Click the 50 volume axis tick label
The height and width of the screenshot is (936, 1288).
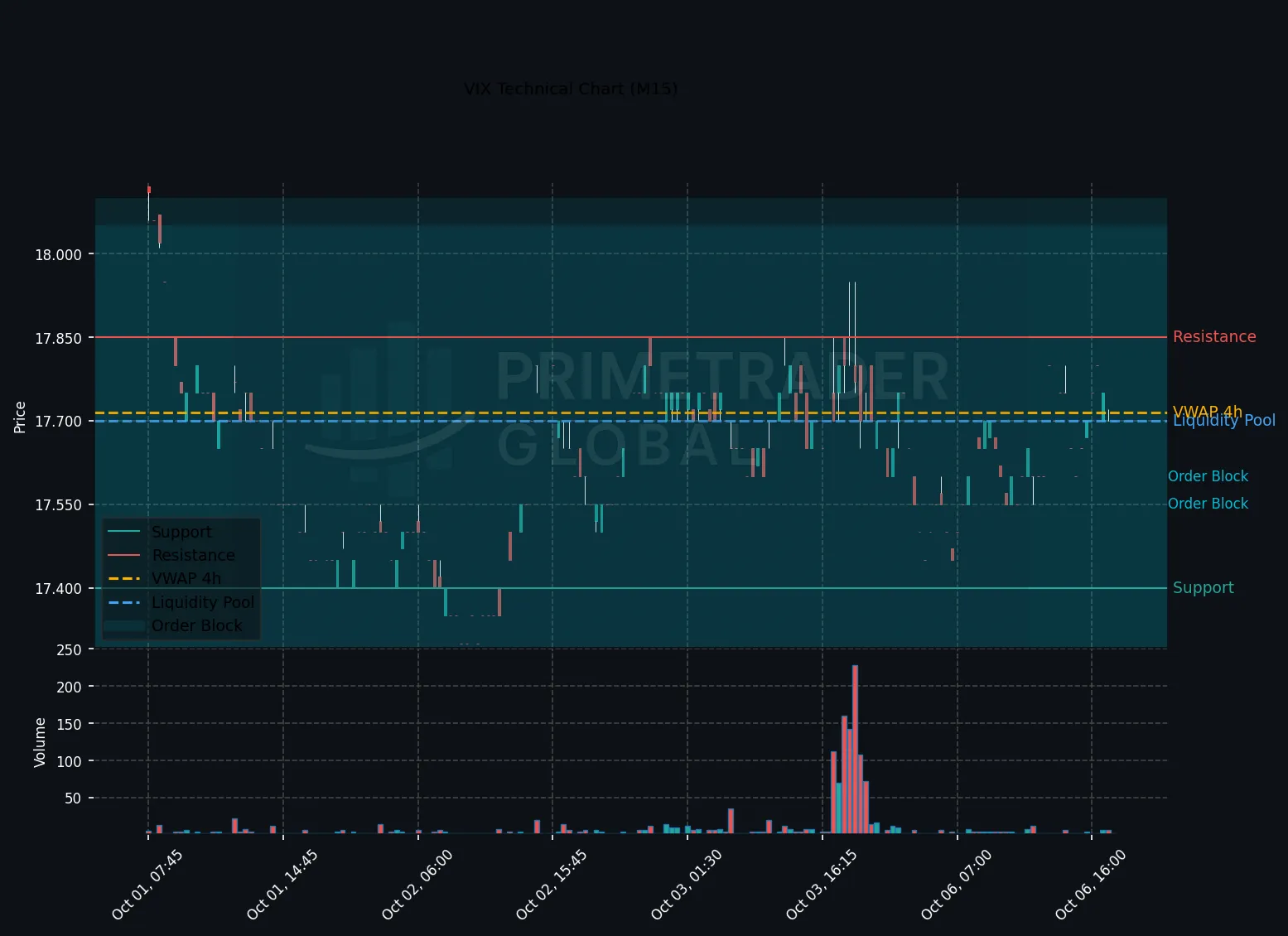[74, 798]
